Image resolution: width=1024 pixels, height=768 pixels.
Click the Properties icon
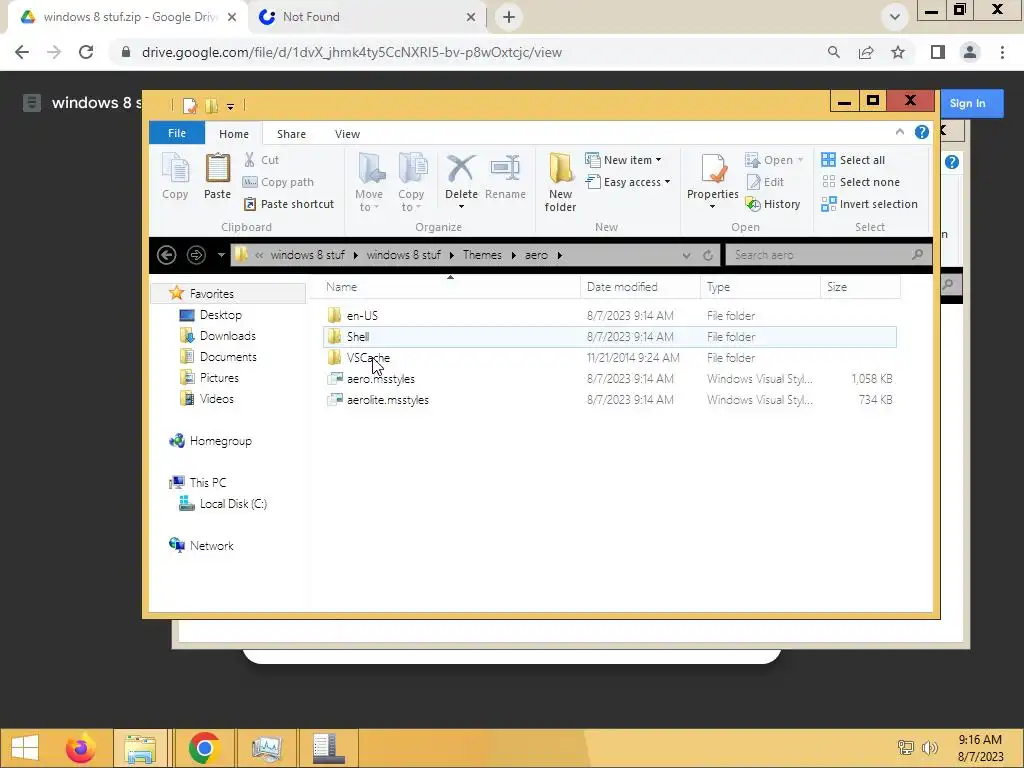[712, 169]
